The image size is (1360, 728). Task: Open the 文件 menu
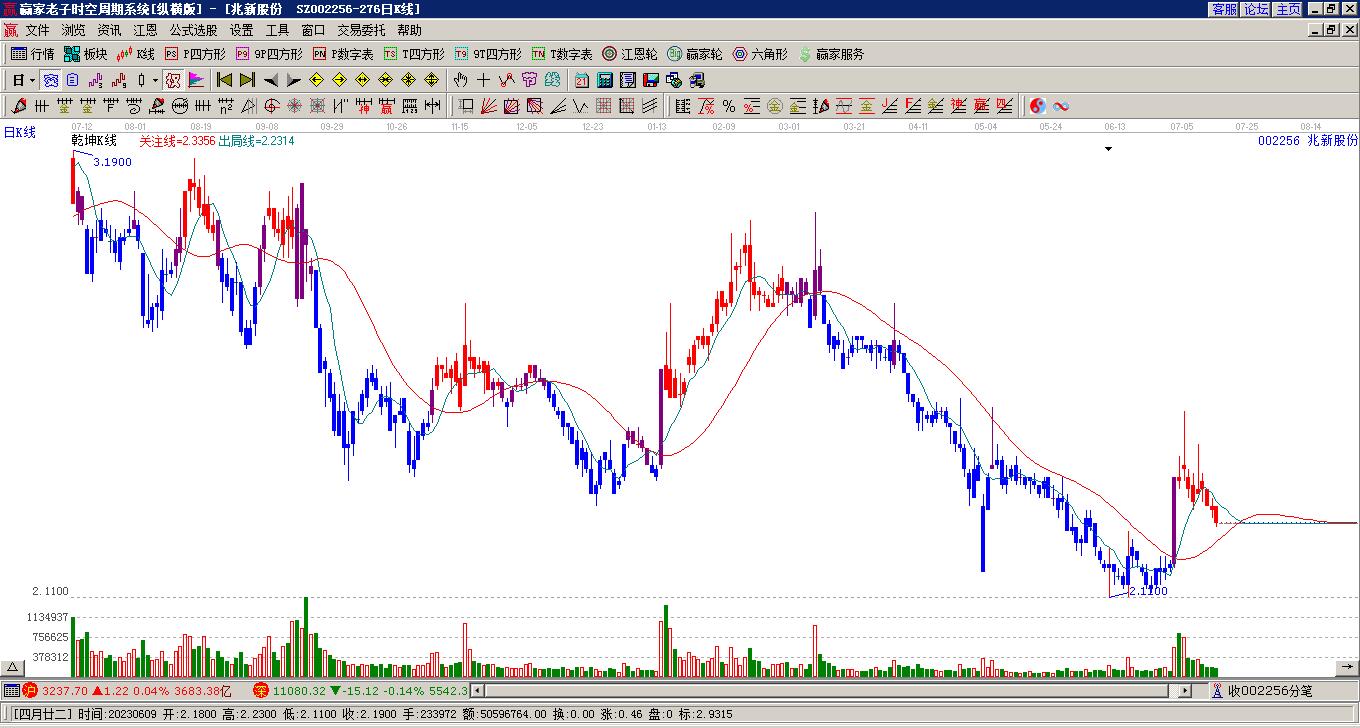point(37,31)
